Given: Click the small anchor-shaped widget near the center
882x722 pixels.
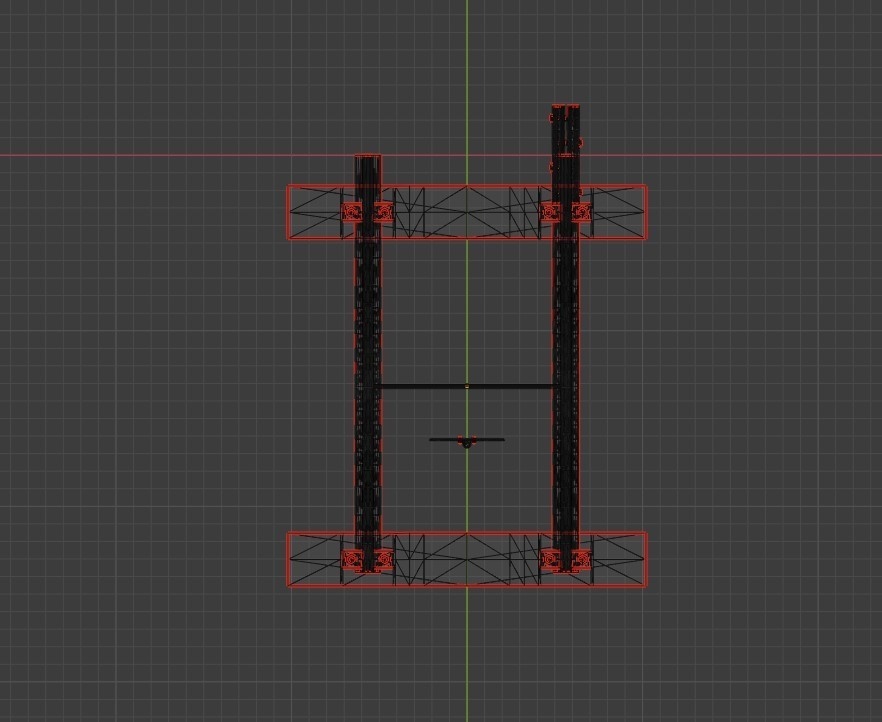Looking at the screenshot, I should [466, 440].
